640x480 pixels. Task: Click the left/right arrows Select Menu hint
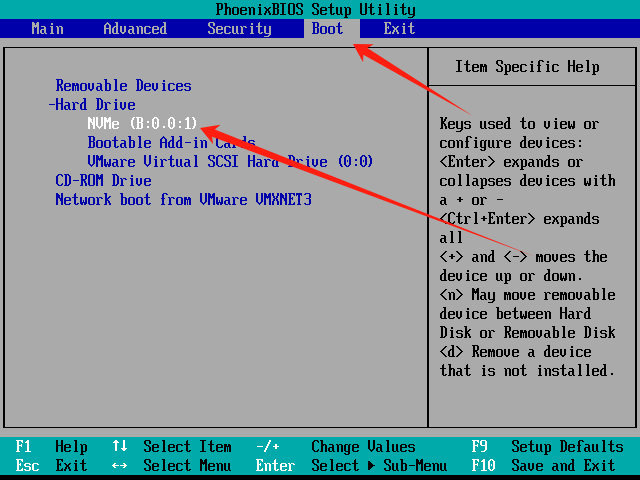(x=172, y=465)
